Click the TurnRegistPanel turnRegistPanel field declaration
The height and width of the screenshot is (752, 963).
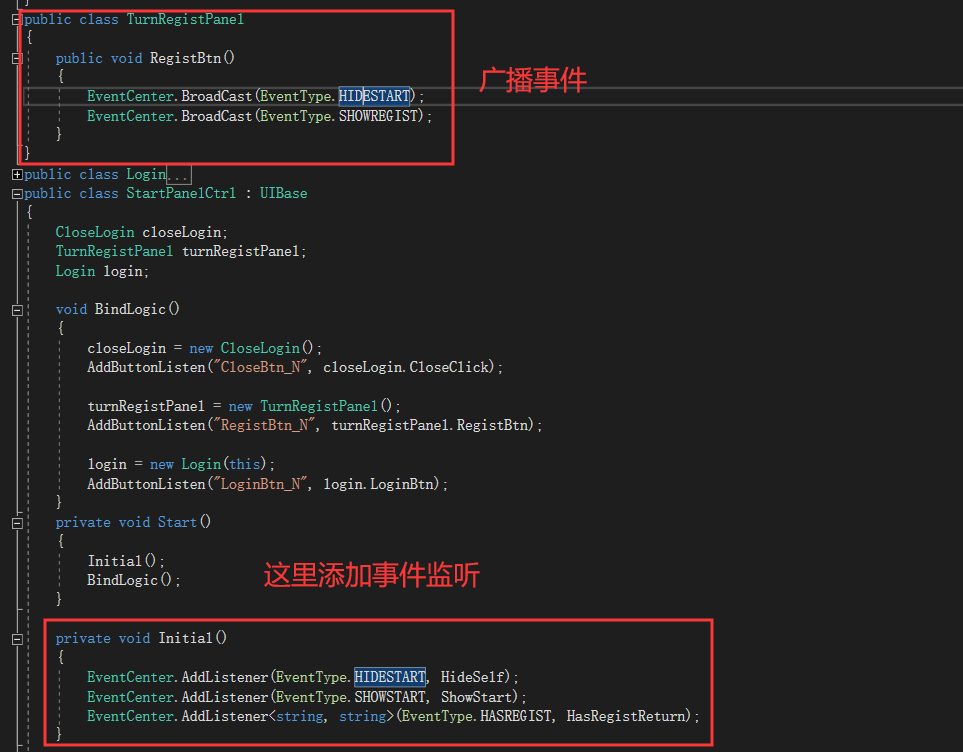coord(181,251)
